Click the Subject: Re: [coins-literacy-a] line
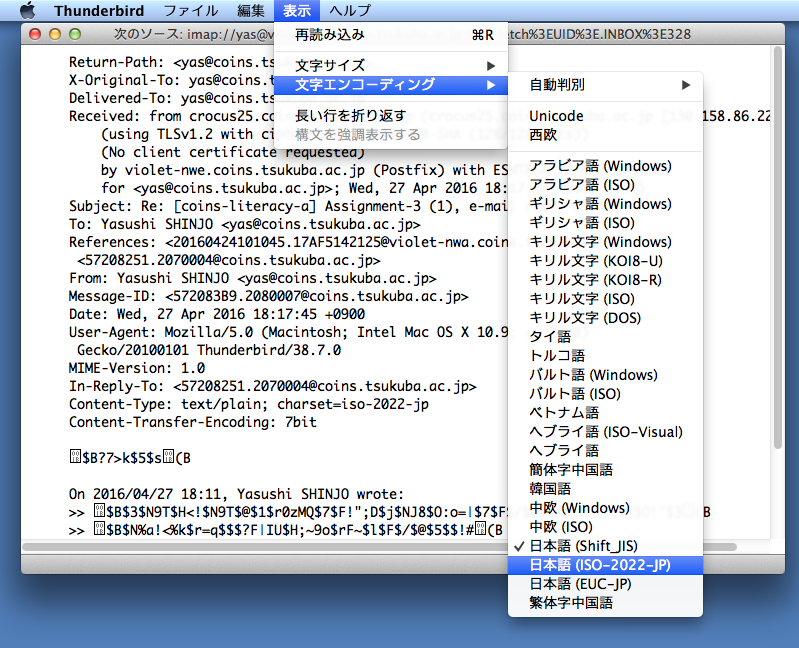This screenshot has height=648, width=799. click(288, 206)
